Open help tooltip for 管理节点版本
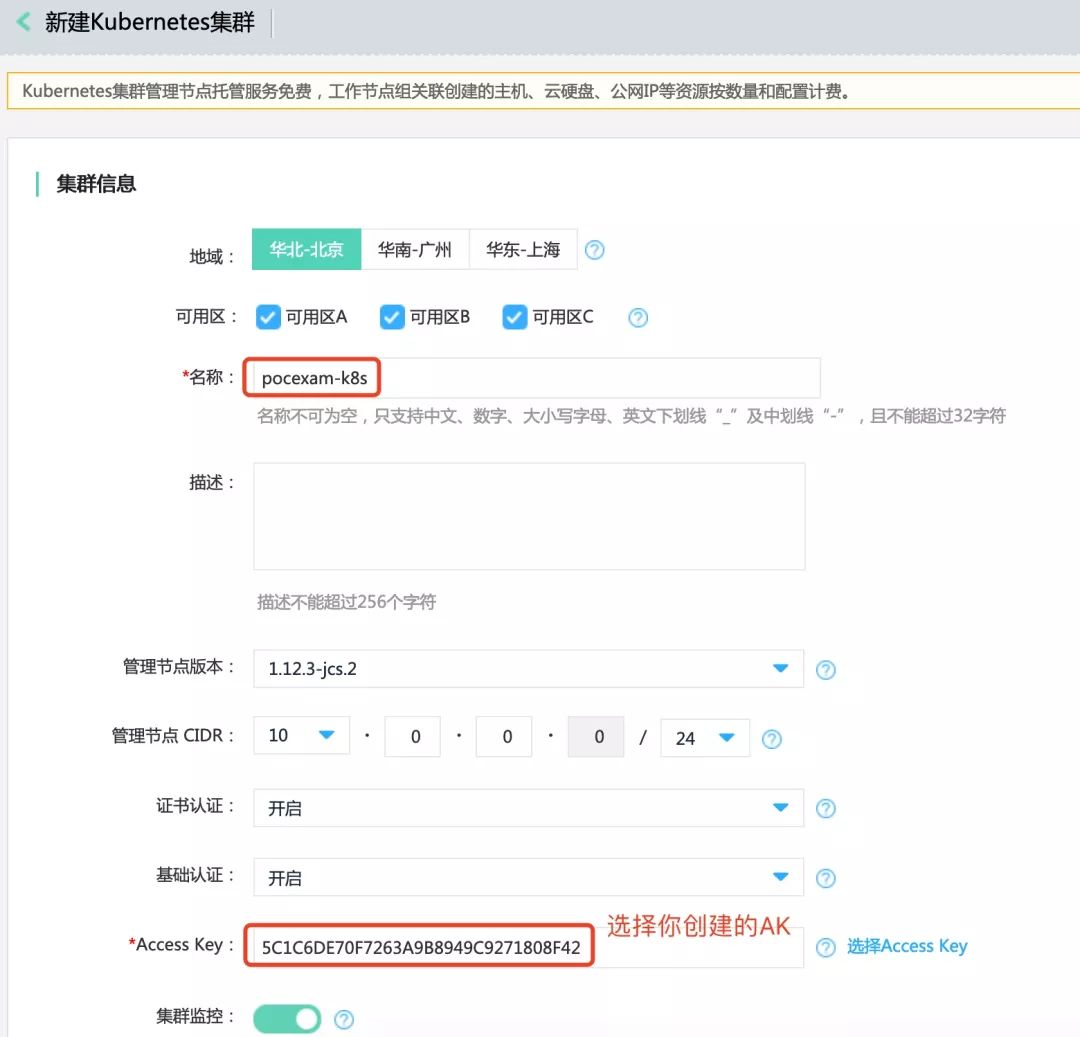The image size is (1080, 1037). [826, 668]
